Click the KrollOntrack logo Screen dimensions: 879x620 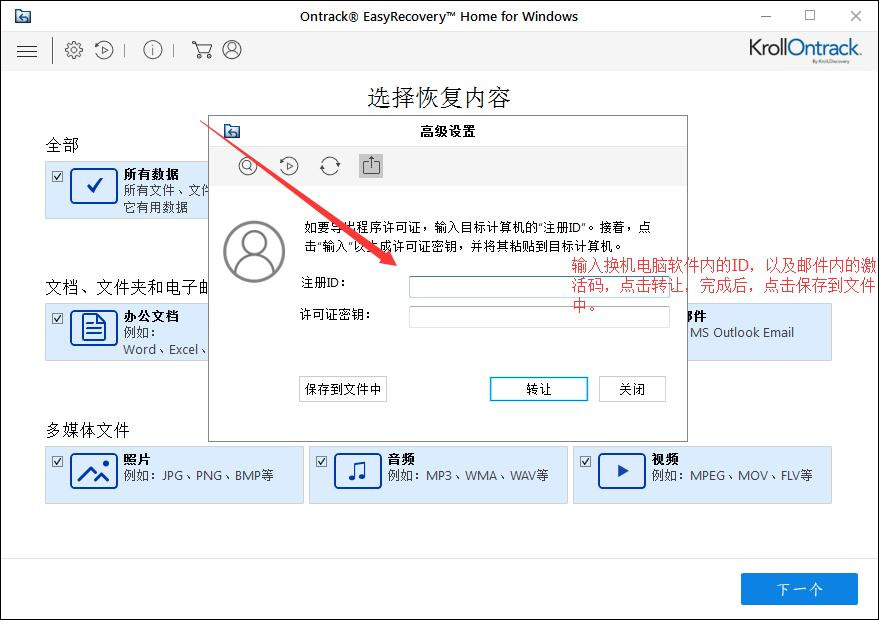(x=804, y=49)
